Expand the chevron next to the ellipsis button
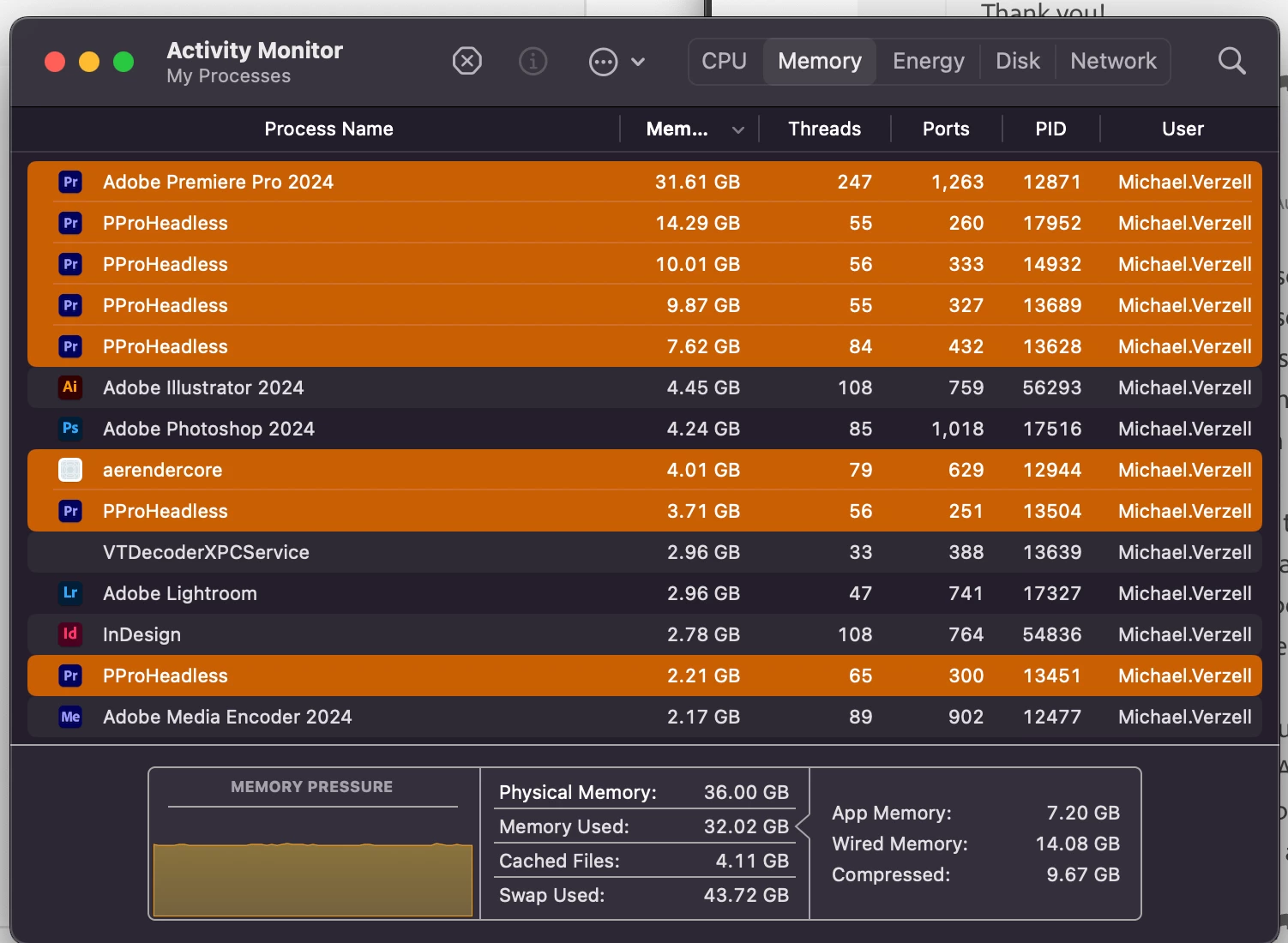 [x=638, y=62]
